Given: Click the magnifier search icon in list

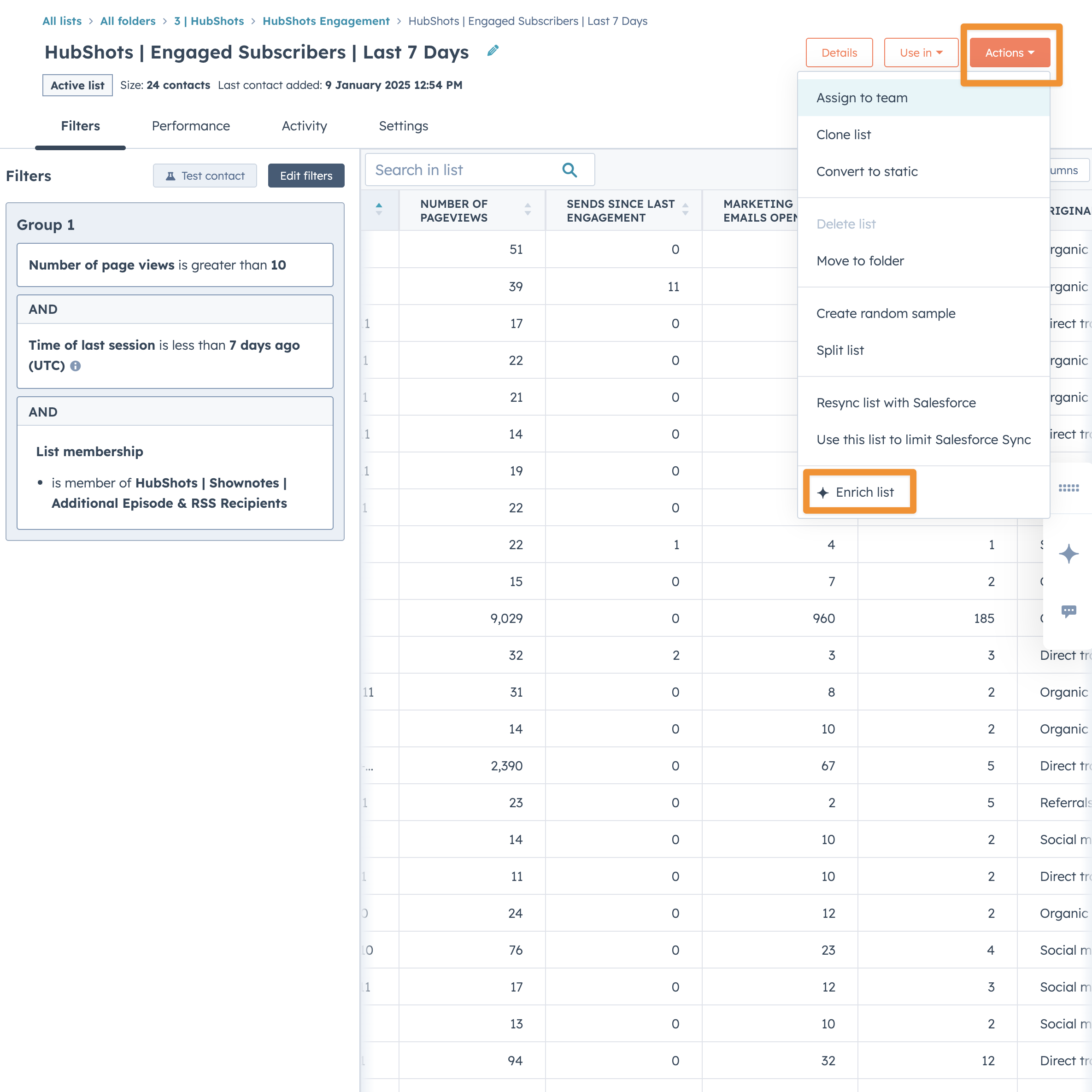Looking at the screenshot, I should 569,170.
